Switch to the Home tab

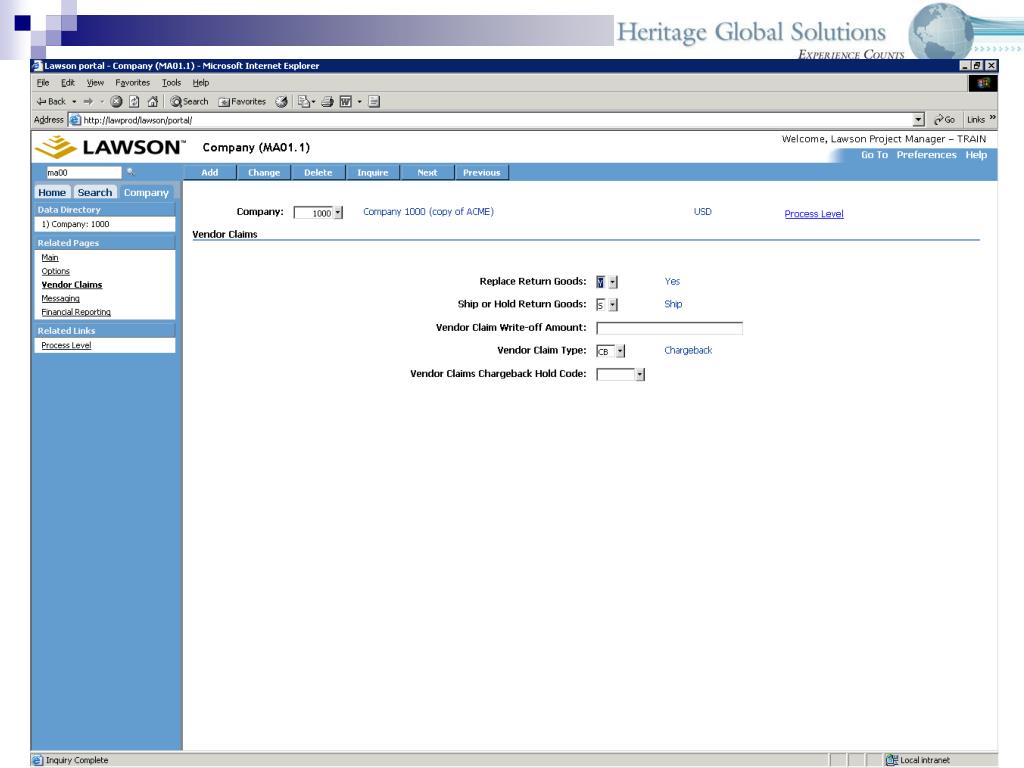pos(52,193)
